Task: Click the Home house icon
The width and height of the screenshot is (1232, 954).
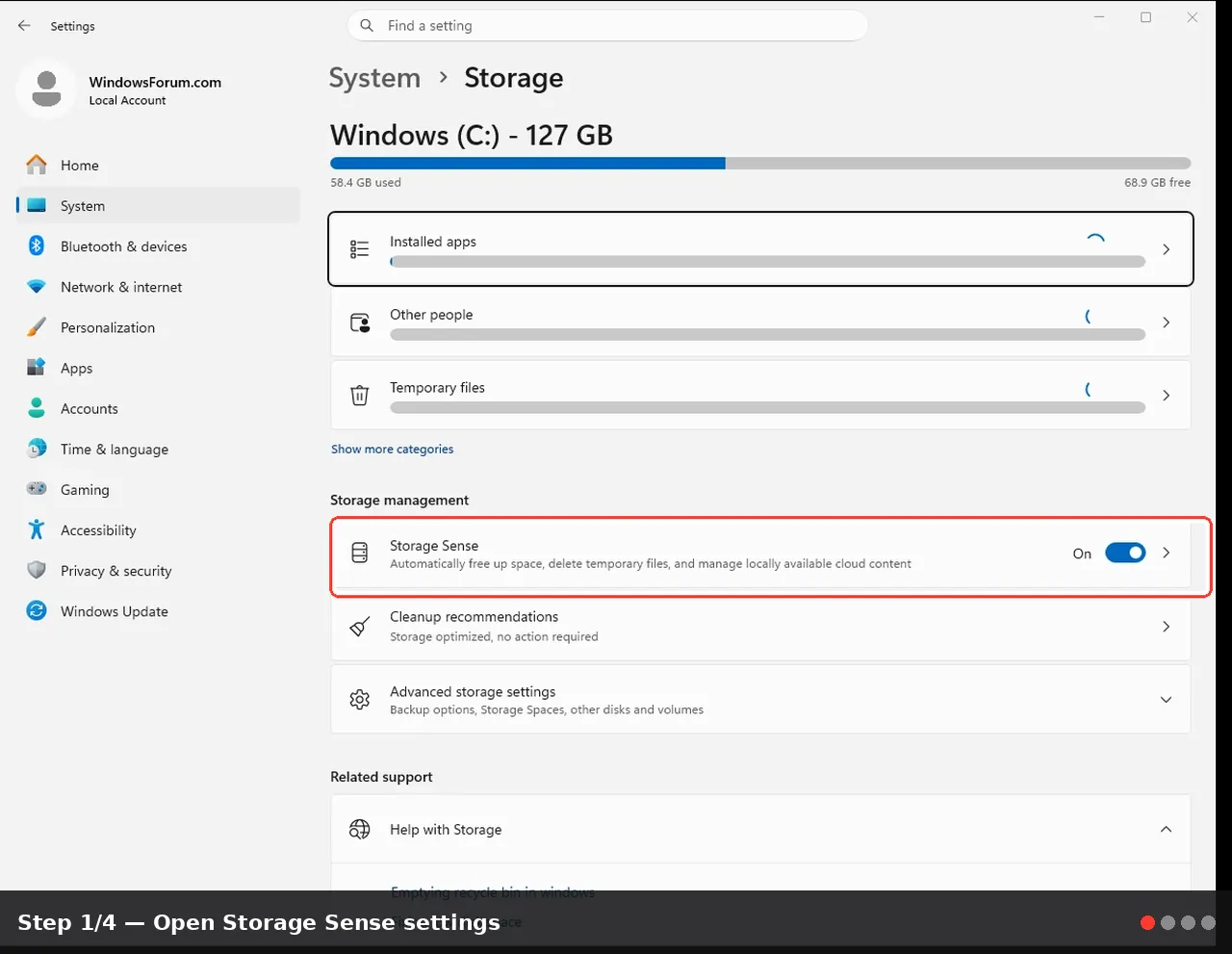Action: 37,165
